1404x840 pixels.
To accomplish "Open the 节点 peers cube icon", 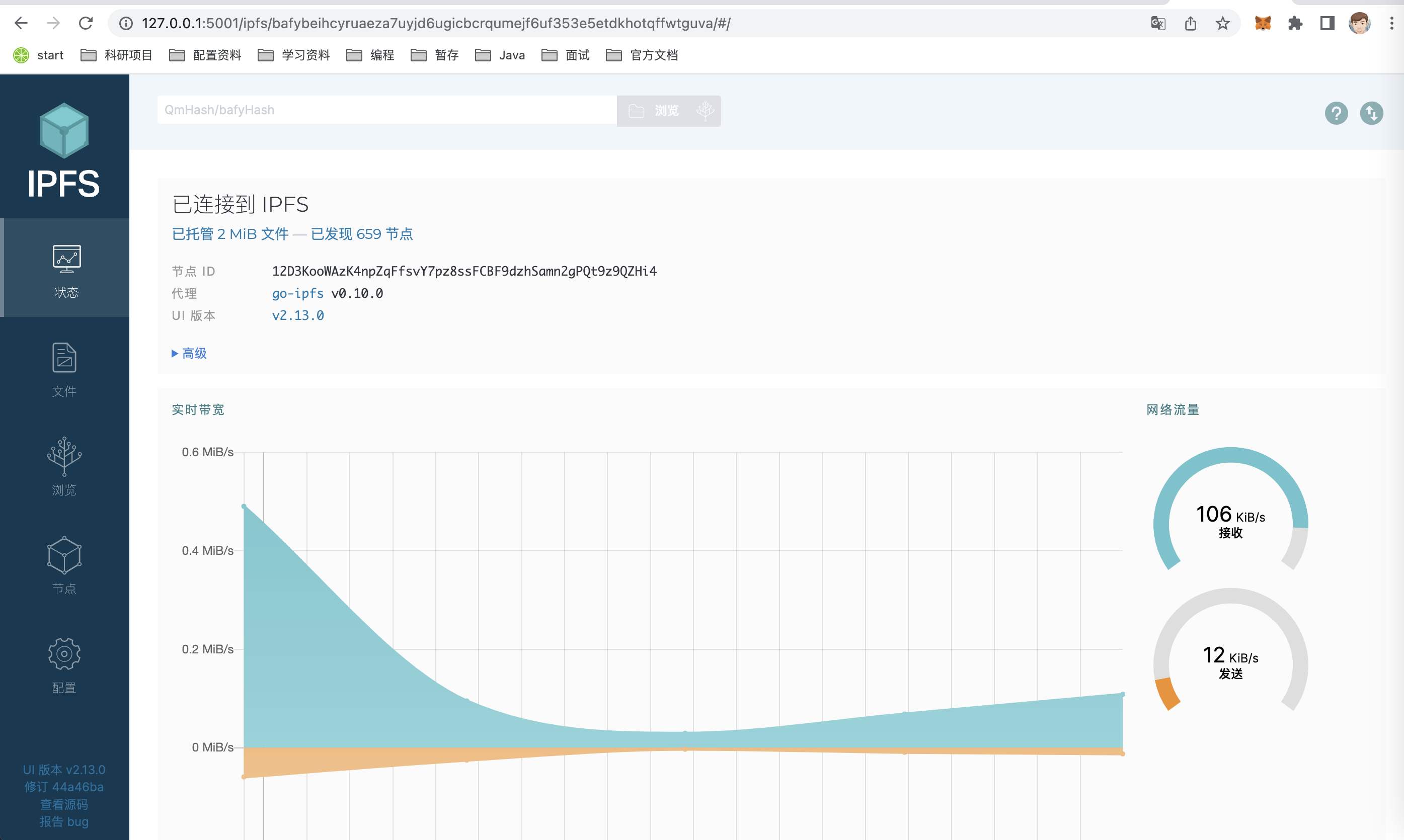I will pyautogui.click(x=64, y=555).
